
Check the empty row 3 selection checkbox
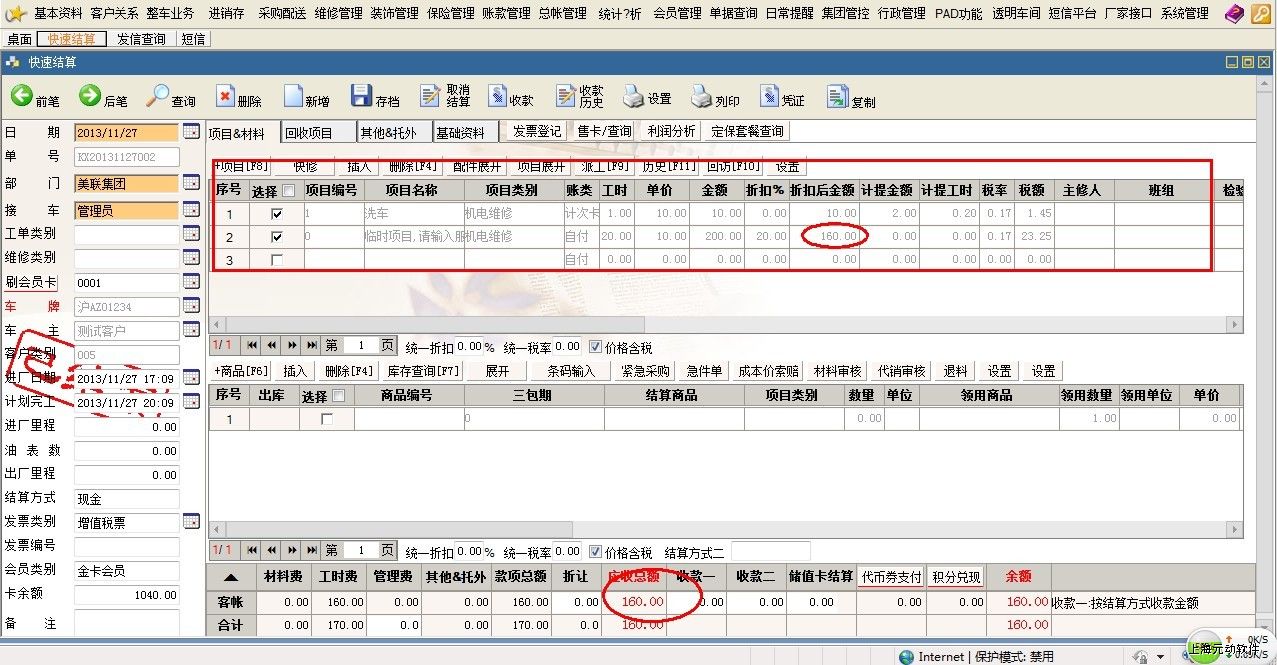(277, 260)
